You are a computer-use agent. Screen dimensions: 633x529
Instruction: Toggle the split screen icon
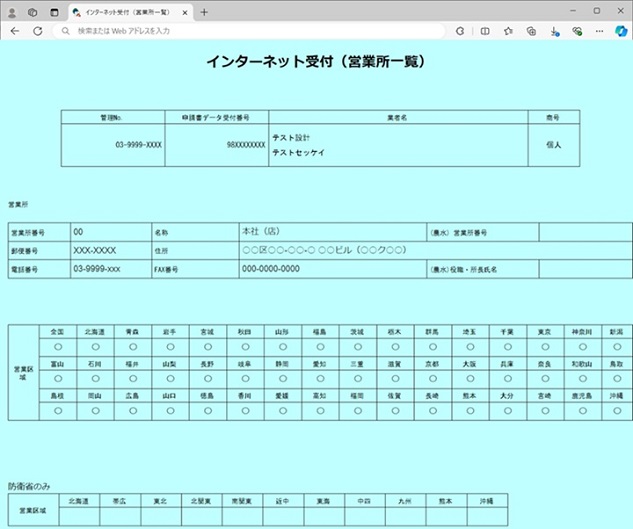485,31
